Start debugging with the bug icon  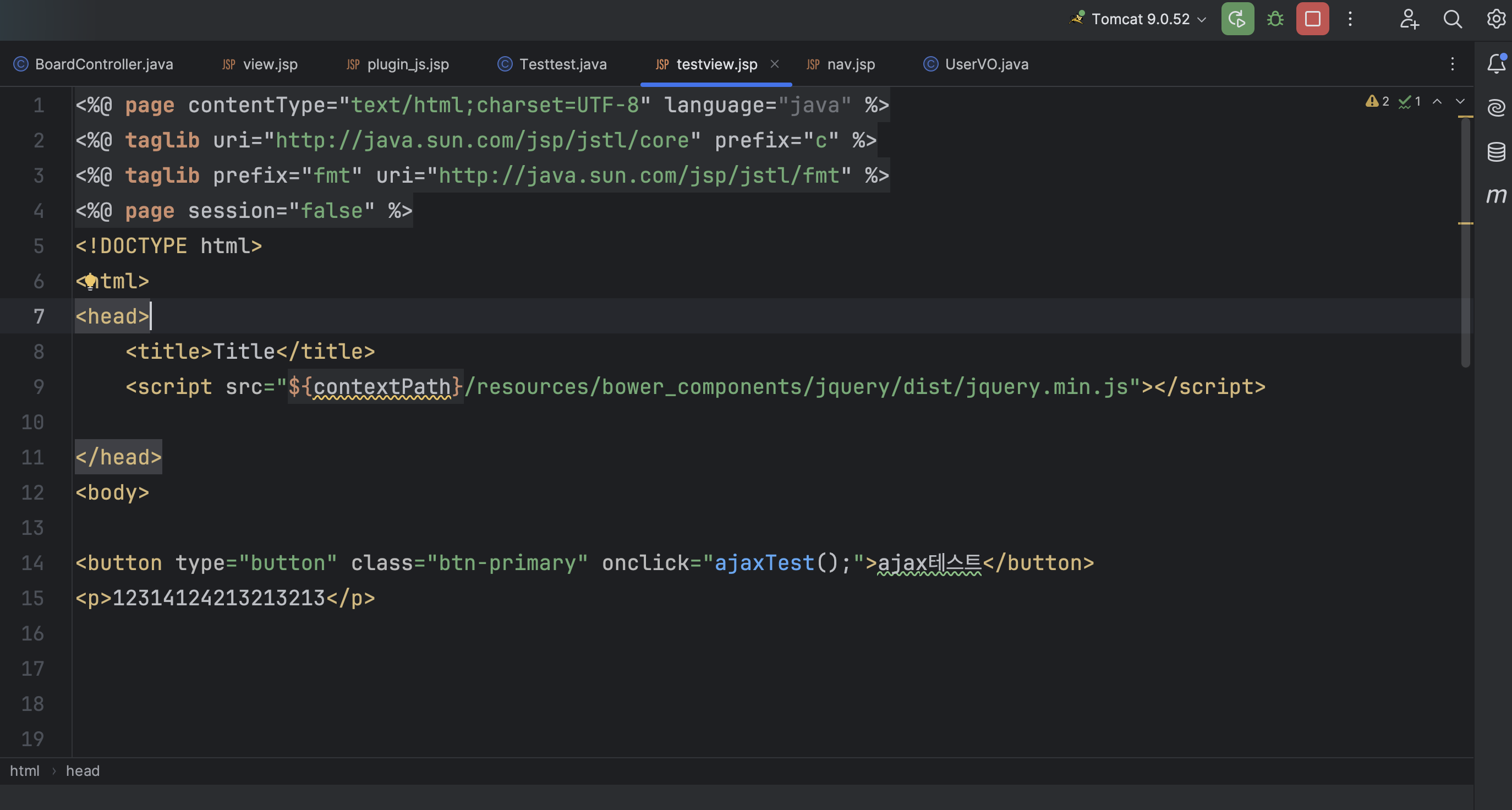click(1275, 19)
